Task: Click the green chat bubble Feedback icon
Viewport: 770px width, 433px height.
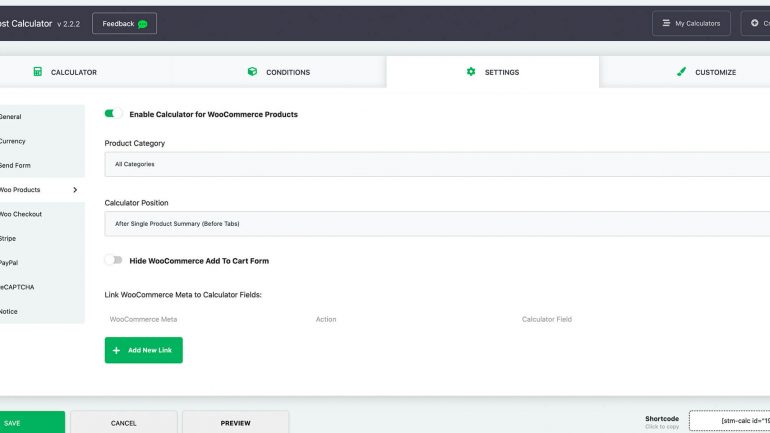Action: [x=142, y=24]
